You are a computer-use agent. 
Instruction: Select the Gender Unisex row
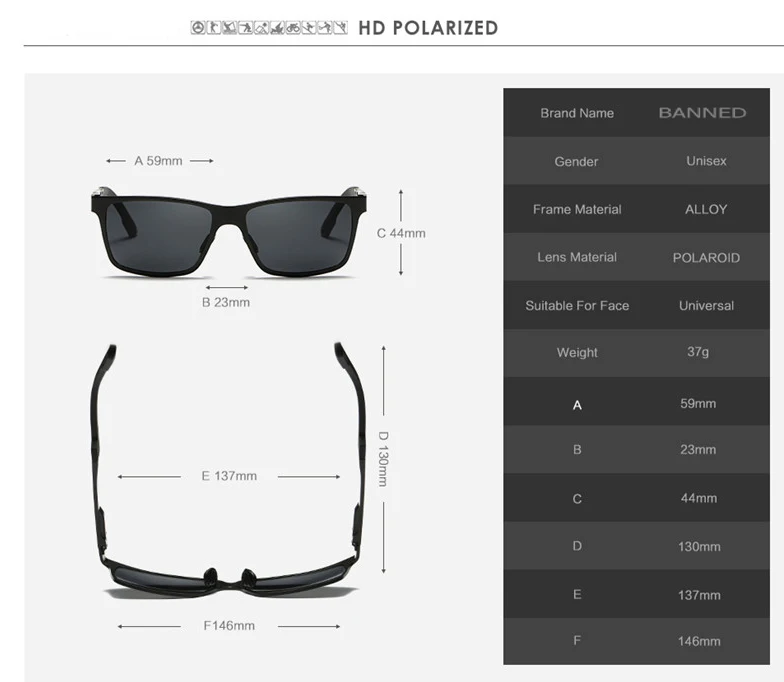tap(636, 161)
